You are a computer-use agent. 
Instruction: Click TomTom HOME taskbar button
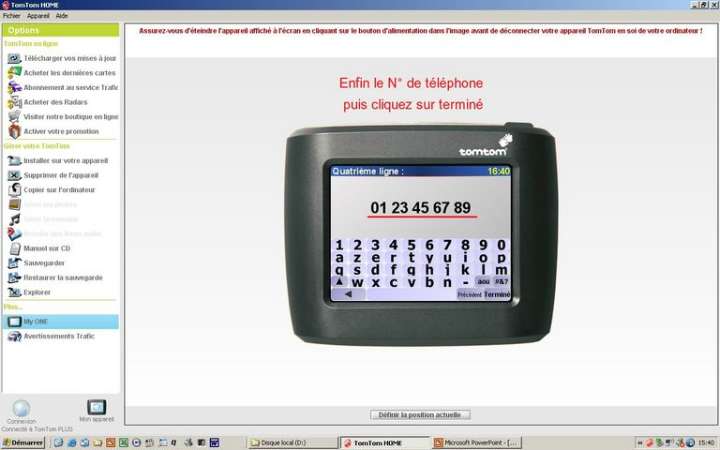[385, 443]
